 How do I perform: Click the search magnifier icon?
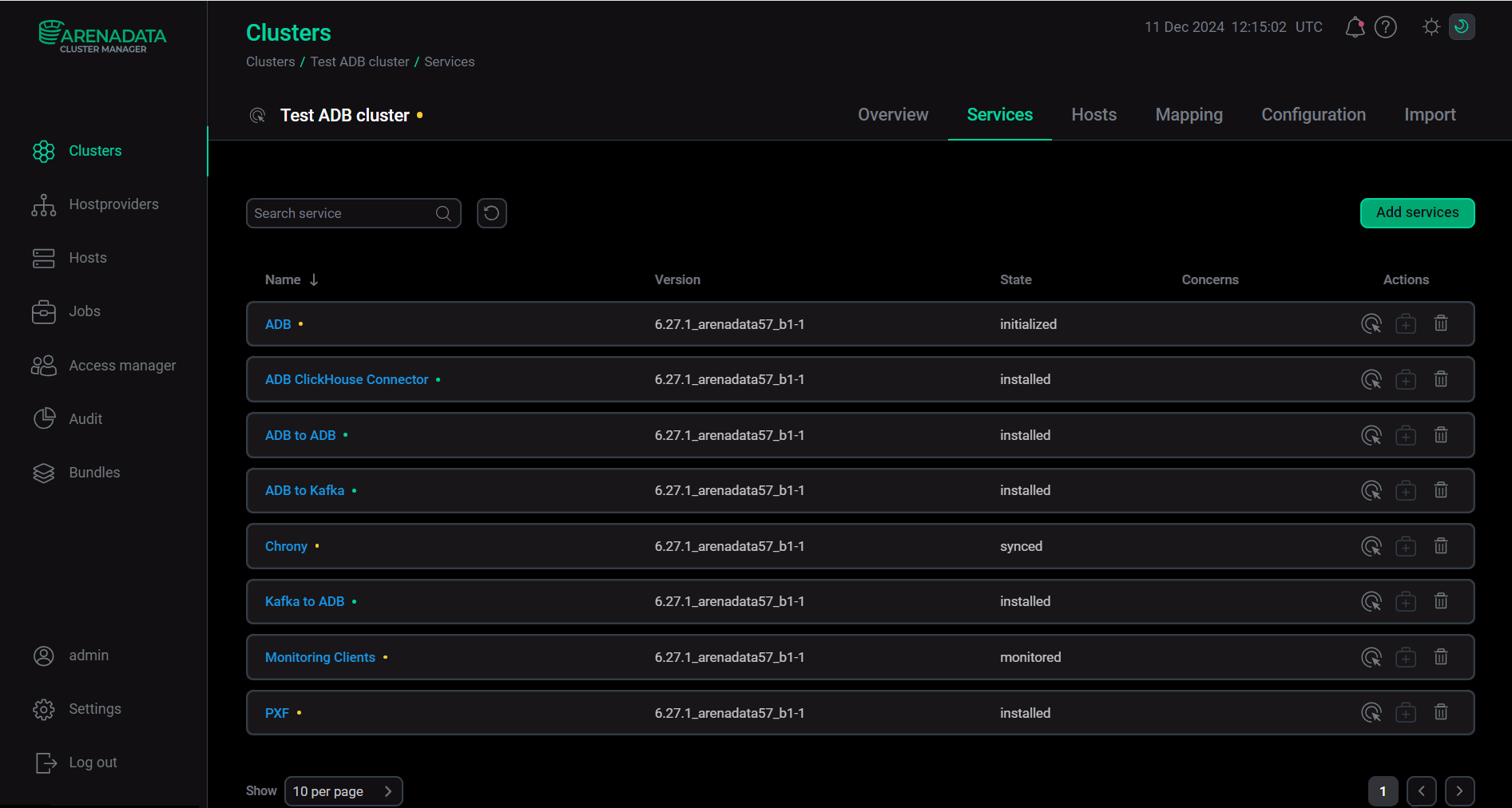tap(443, 213)
